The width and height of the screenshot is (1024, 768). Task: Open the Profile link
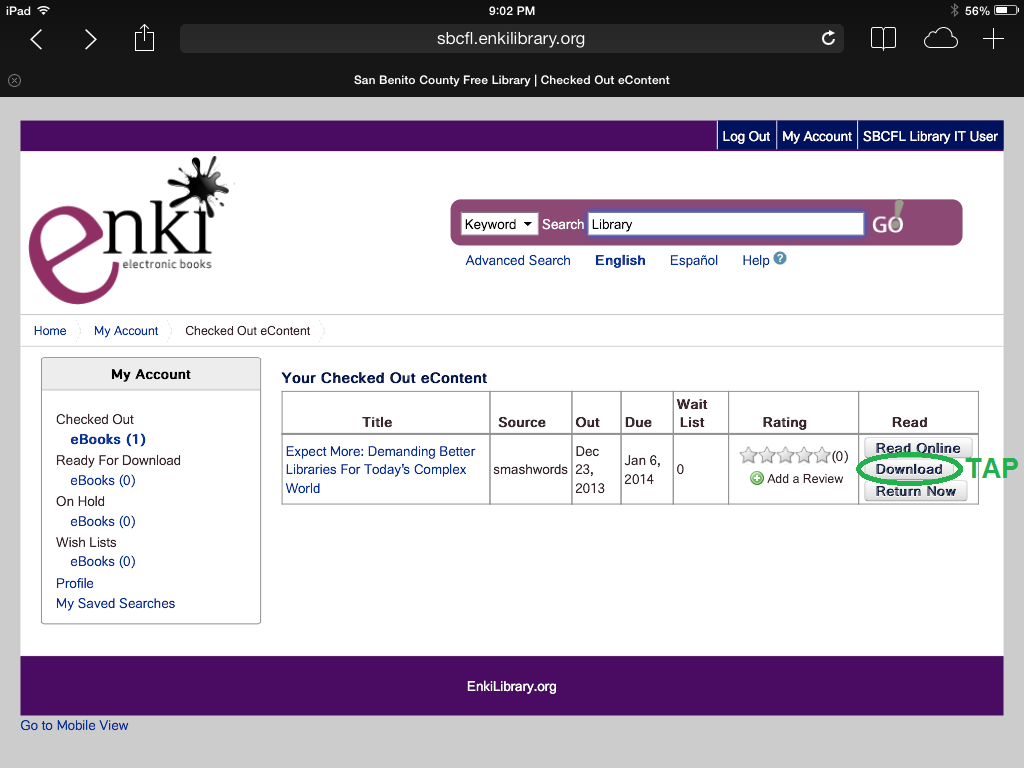click(74, 583)
